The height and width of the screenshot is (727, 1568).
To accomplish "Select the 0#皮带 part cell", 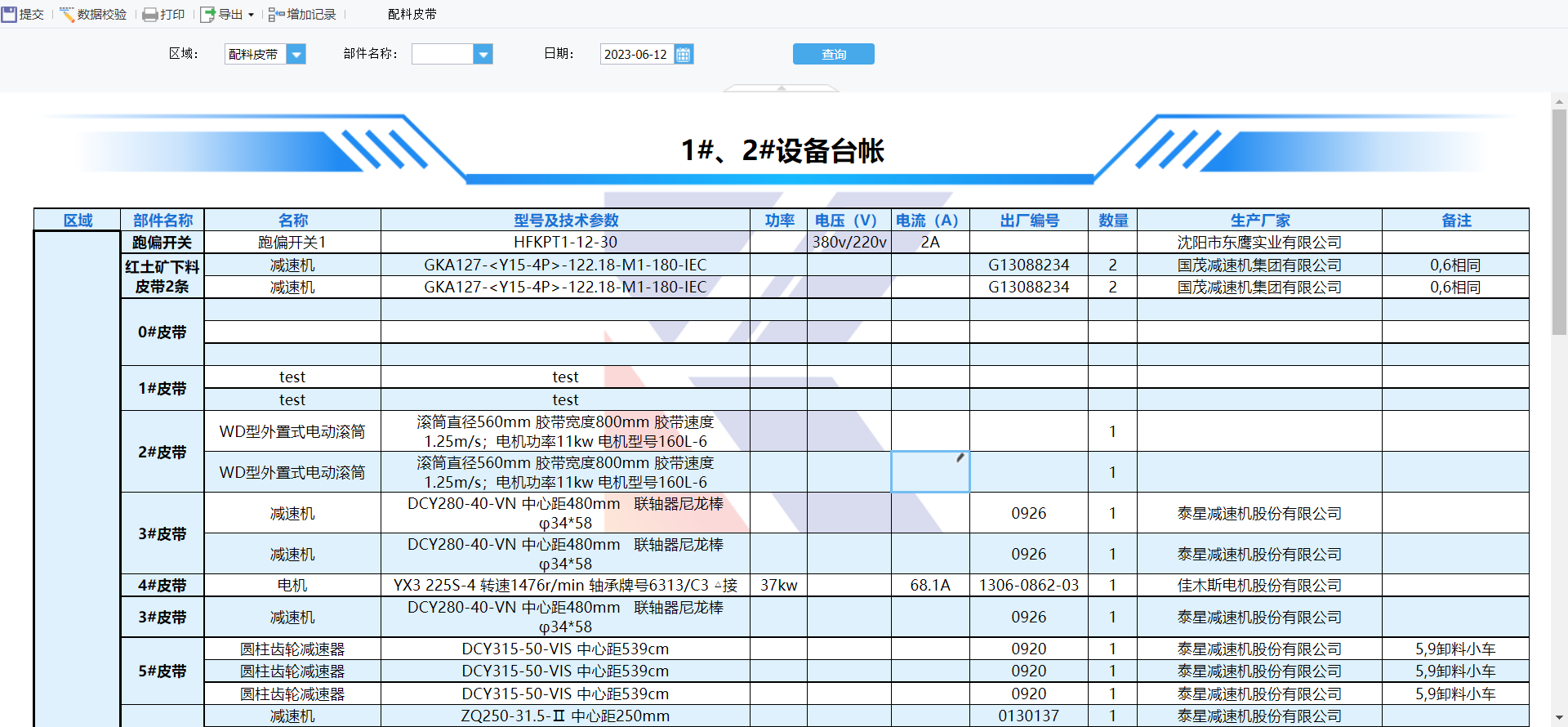I will (x=163, y=332).
